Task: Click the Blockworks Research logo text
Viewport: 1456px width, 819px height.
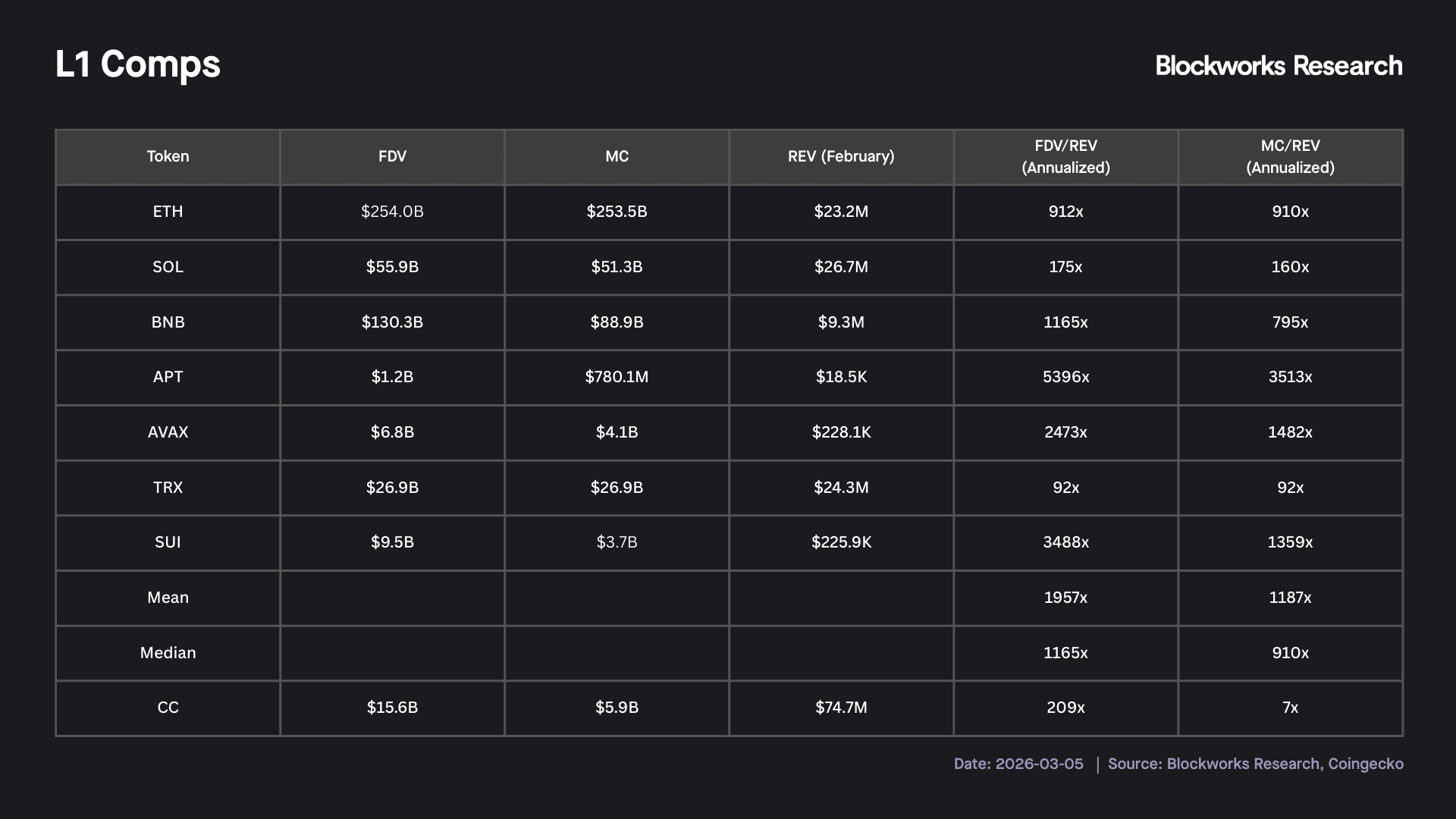Action: [x=1279, y=66]
